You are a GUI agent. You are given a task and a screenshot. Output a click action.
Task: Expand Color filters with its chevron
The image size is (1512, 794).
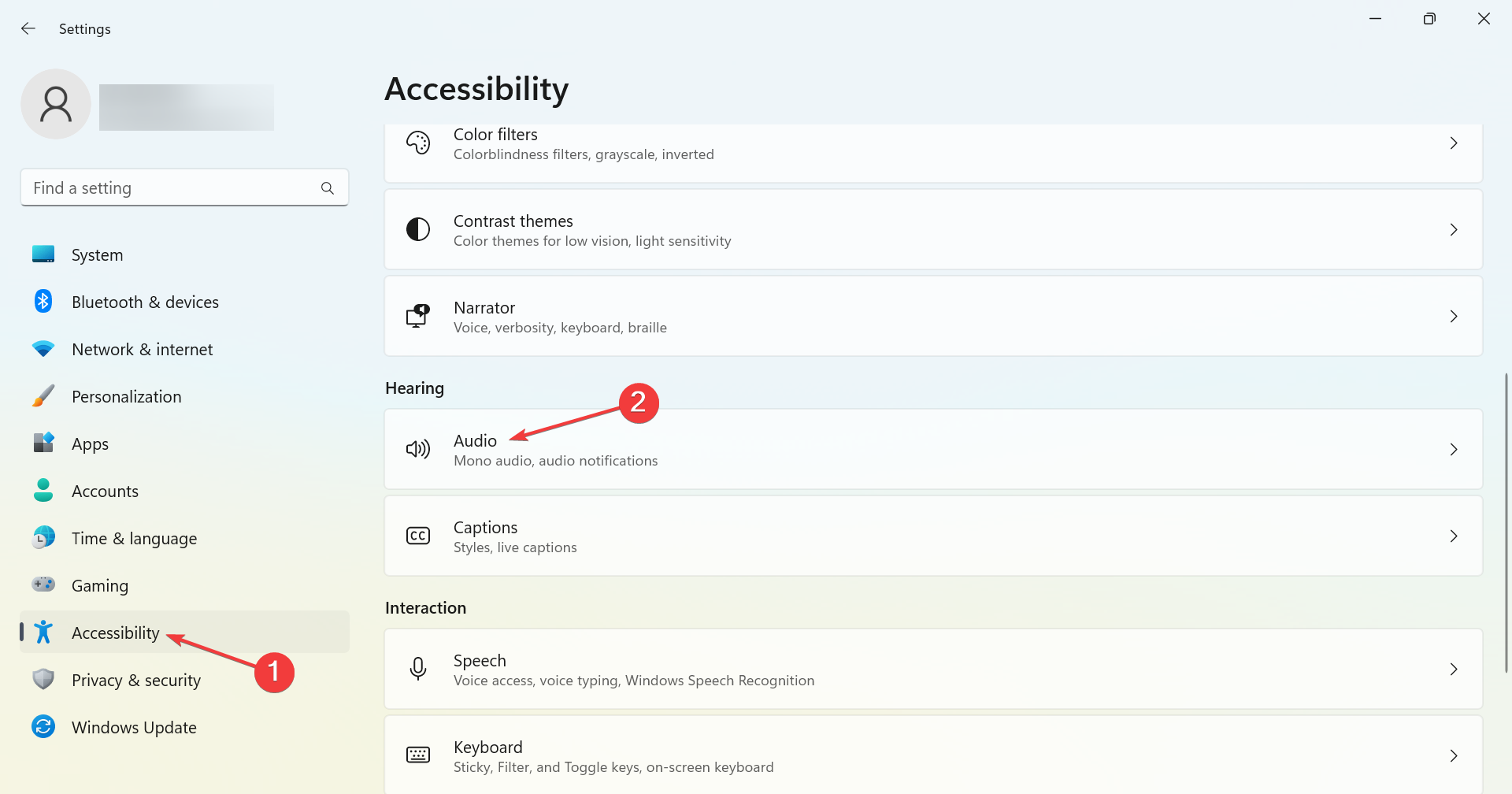[1454, 143]
